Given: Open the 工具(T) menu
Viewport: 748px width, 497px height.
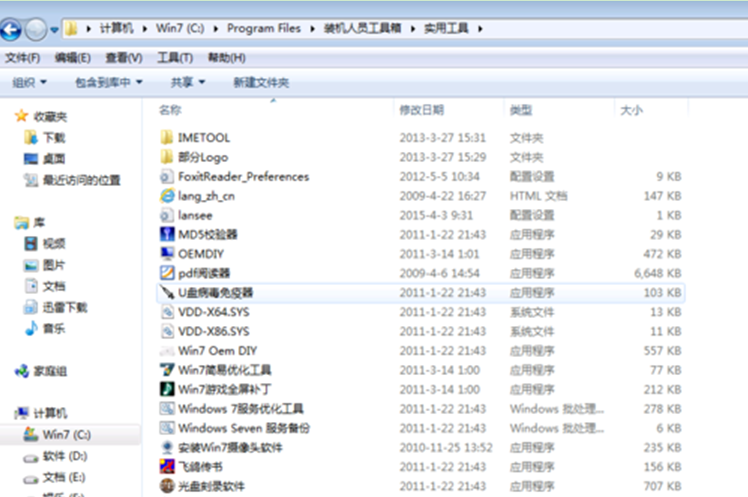Looking at the screenshot, I should click(x=175, y=58).
